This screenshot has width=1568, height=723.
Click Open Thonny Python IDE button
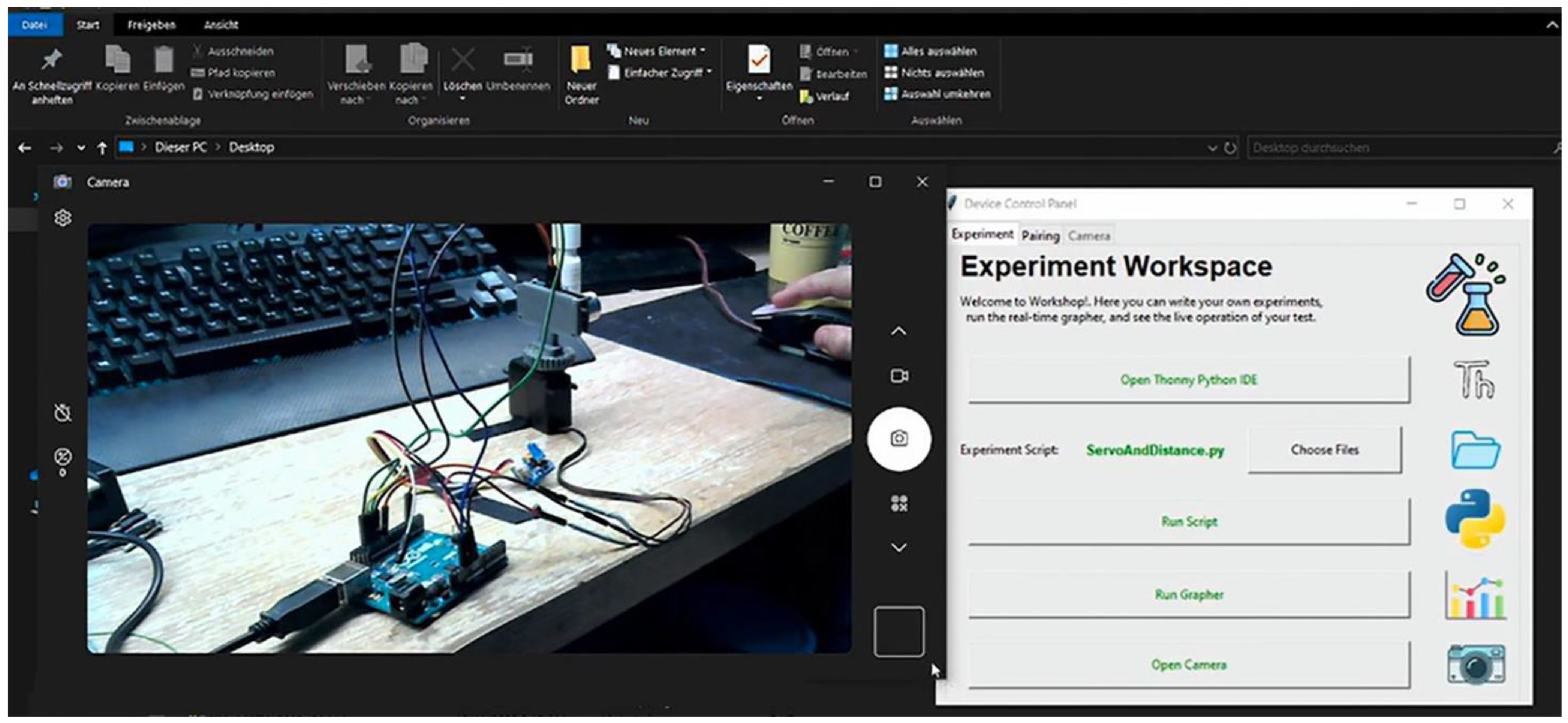pyautogui.click(x=1188, y=380)
